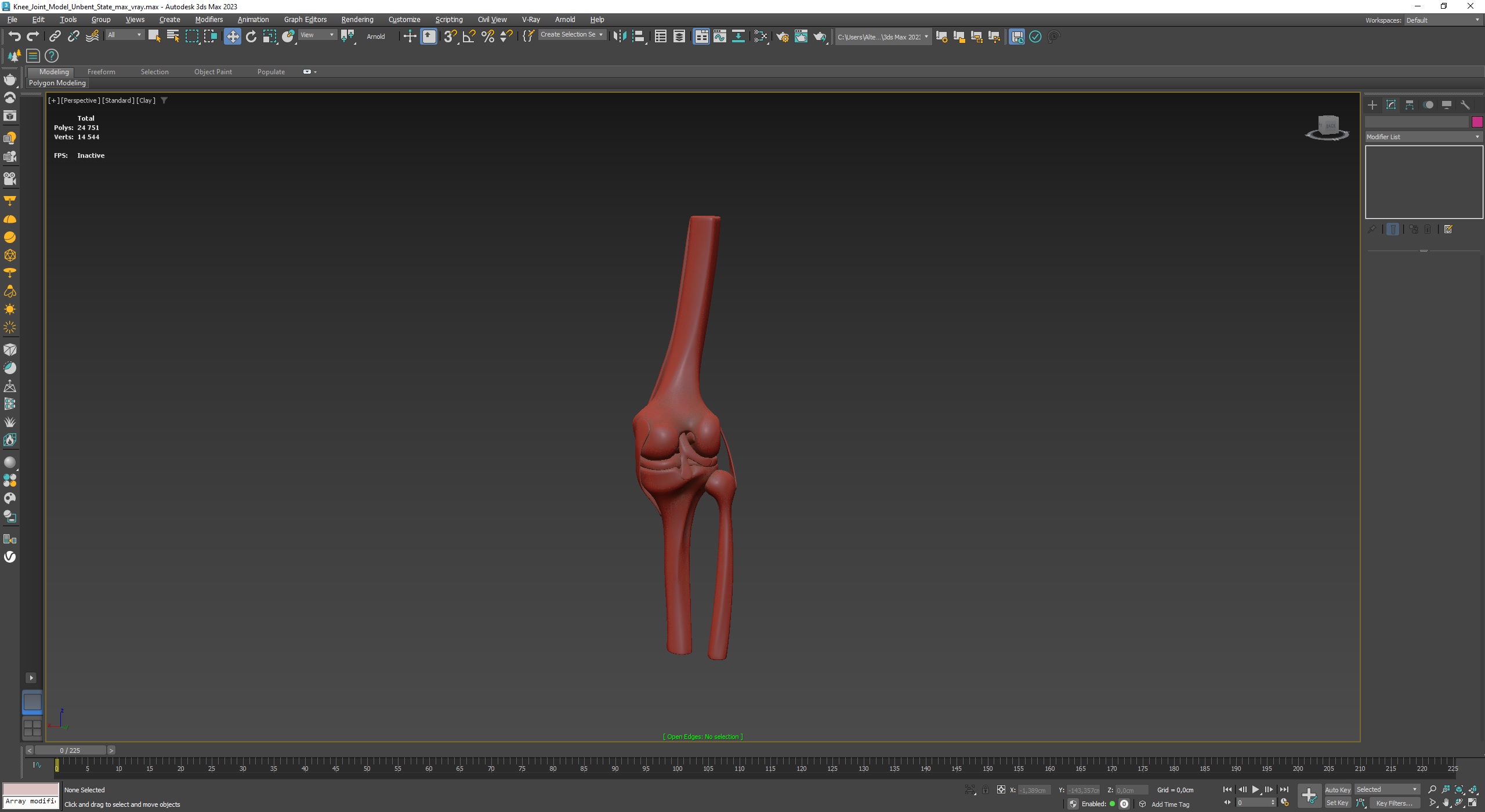
Task: Toggle the Auto Key mode
Action: tap(1337, 789)
